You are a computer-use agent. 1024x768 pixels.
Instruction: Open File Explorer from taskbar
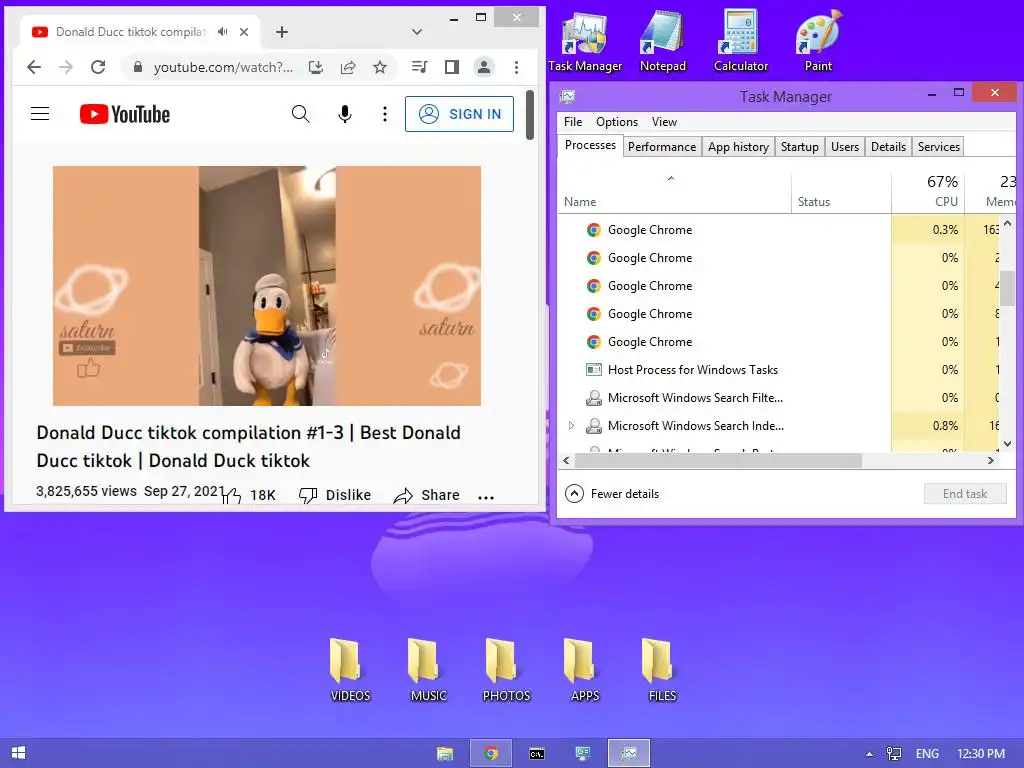(x=445, y=754)
